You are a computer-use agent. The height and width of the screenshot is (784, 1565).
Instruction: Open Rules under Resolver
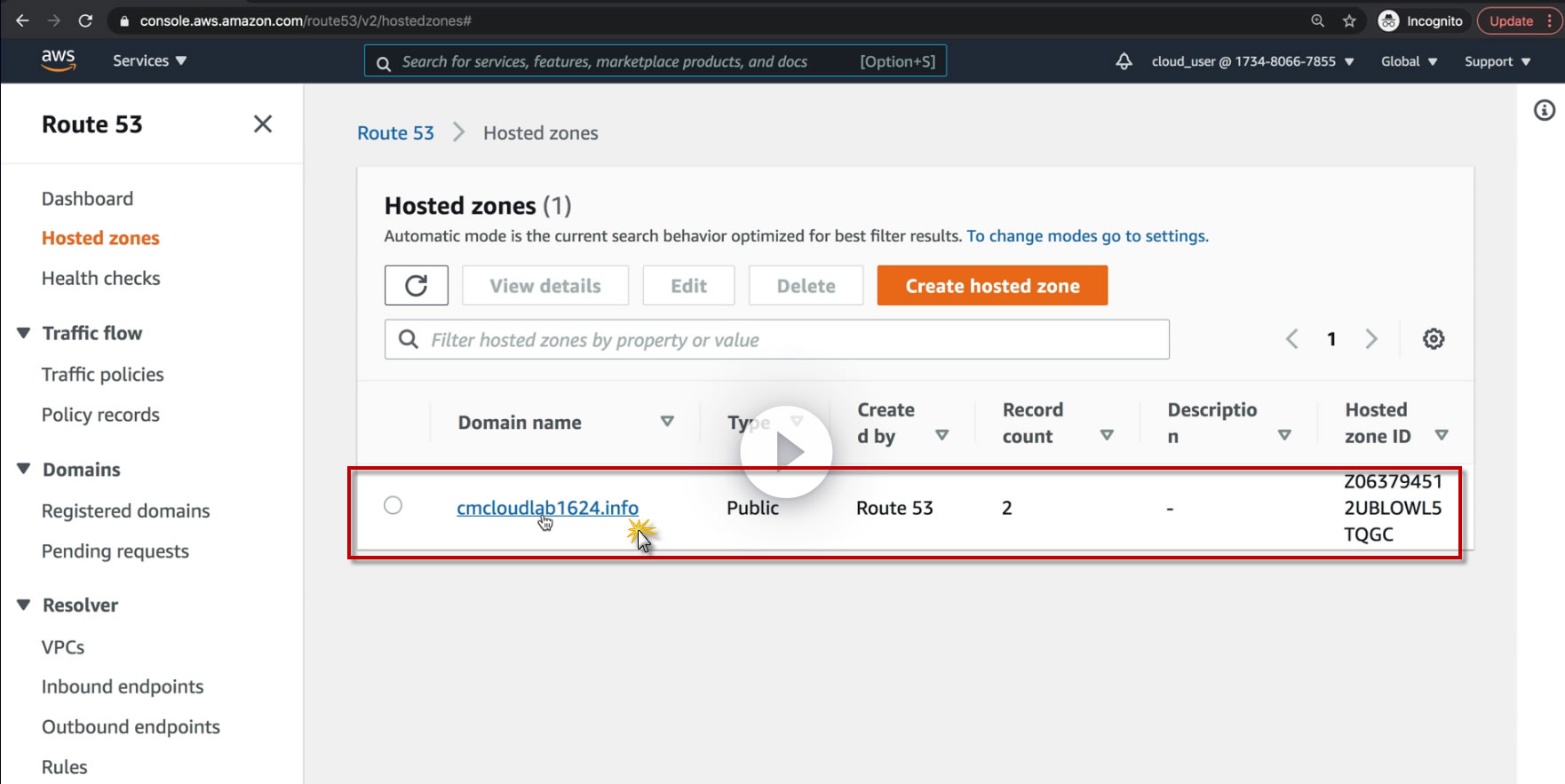[x=64, y=767]
